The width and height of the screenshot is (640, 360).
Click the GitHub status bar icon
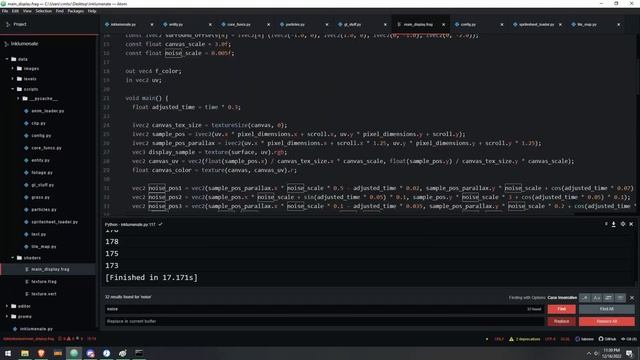pyautogui.click(x=607, y=339)
